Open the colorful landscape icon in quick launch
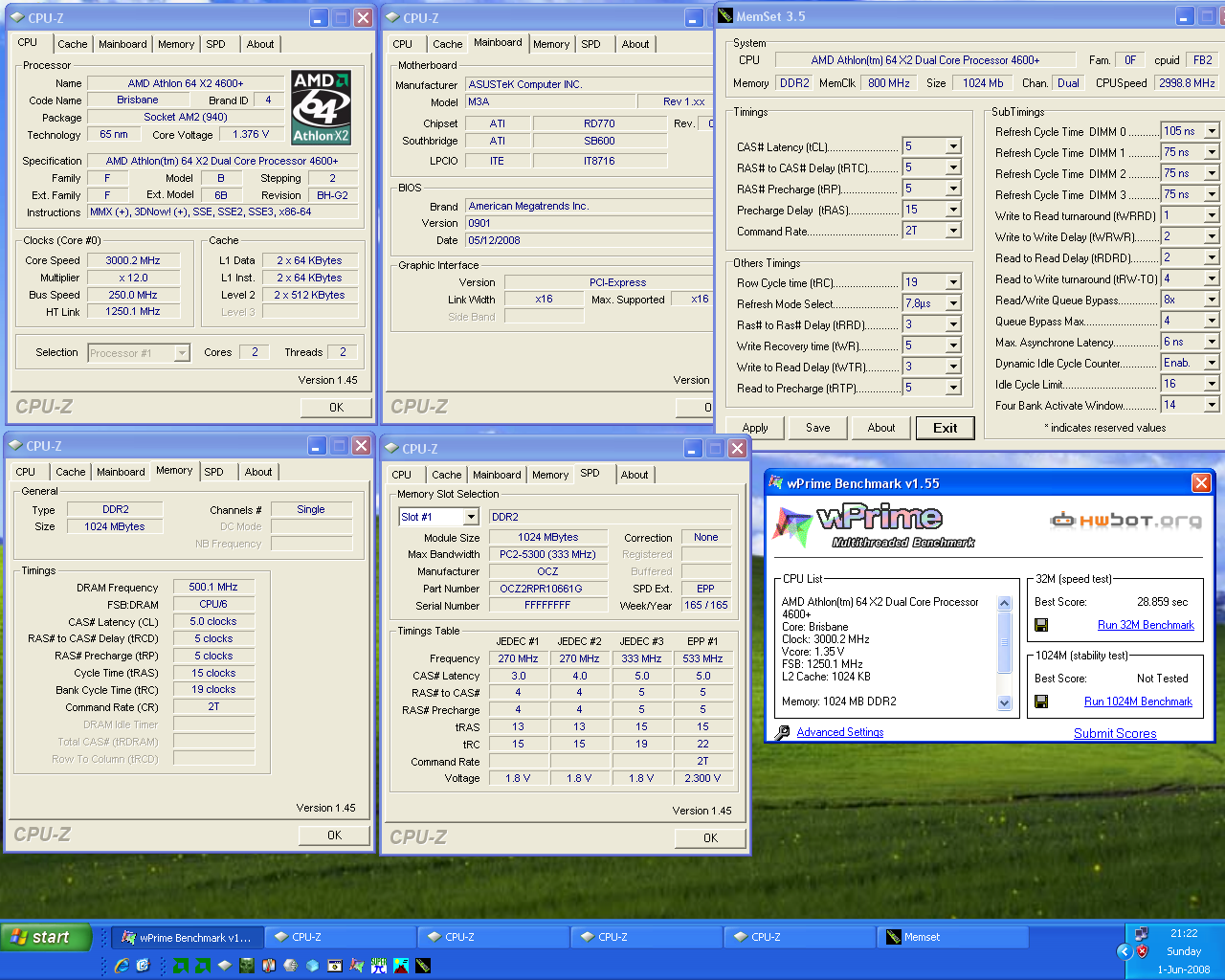The height and width of the screenshot is (980, 1225). [400, 966]
